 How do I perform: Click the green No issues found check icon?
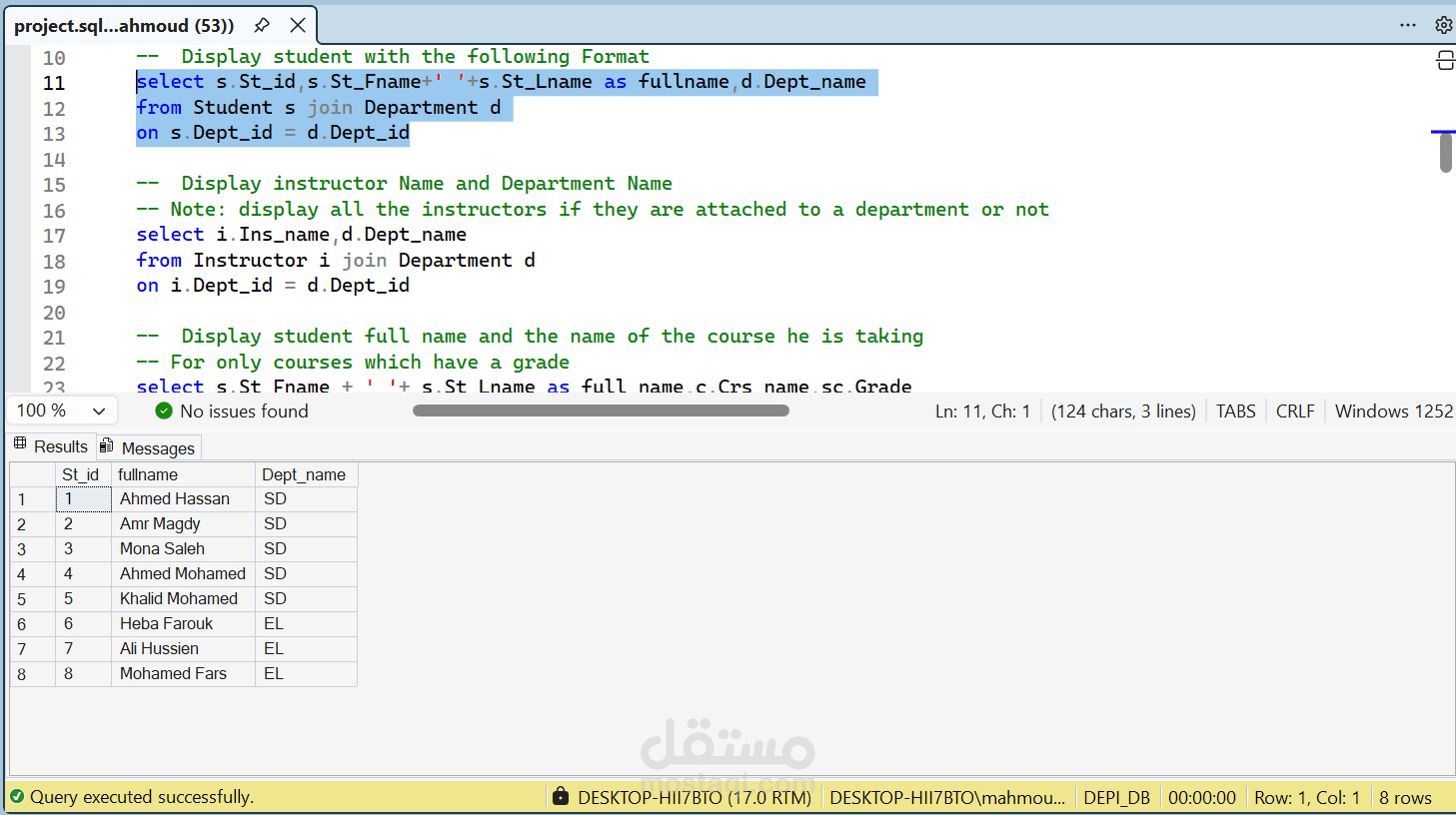pos(162,410)
